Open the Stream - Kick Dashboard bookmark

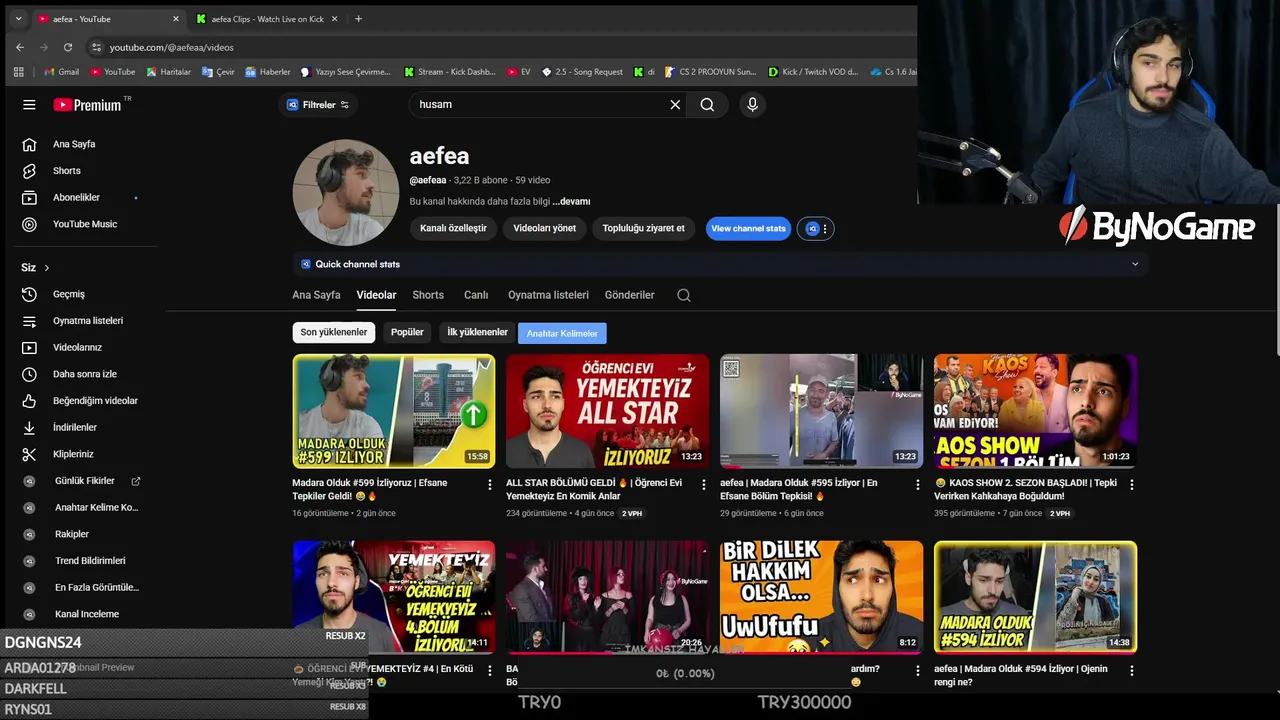click(449, 72)
